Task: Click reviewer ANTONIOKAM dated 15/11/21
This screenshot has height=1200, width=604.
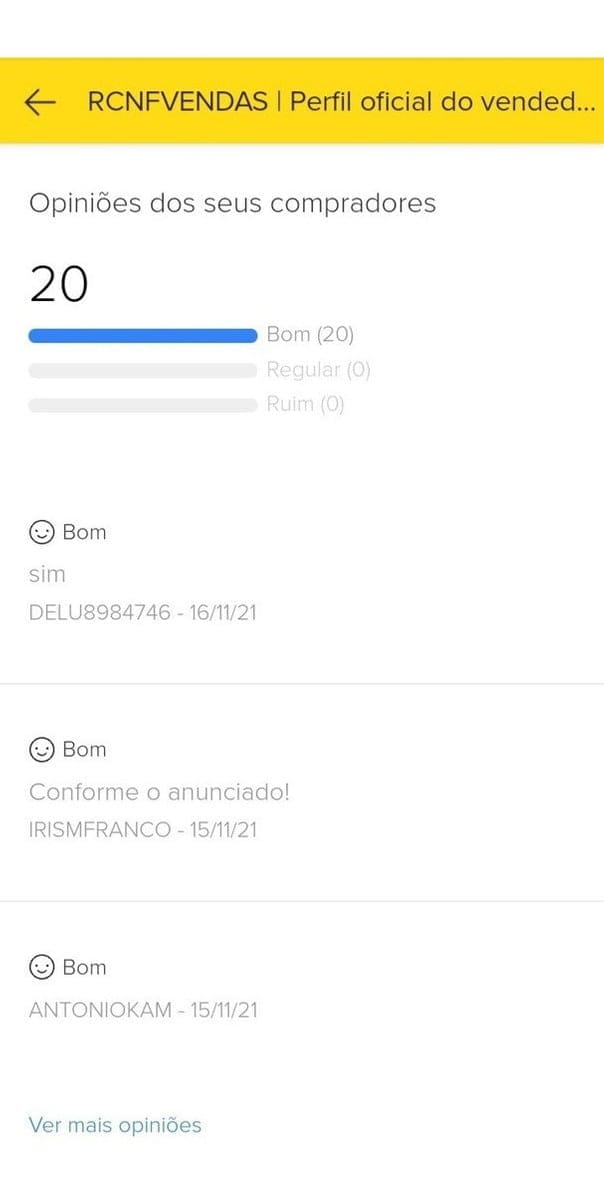Action: pos(143,1010)
